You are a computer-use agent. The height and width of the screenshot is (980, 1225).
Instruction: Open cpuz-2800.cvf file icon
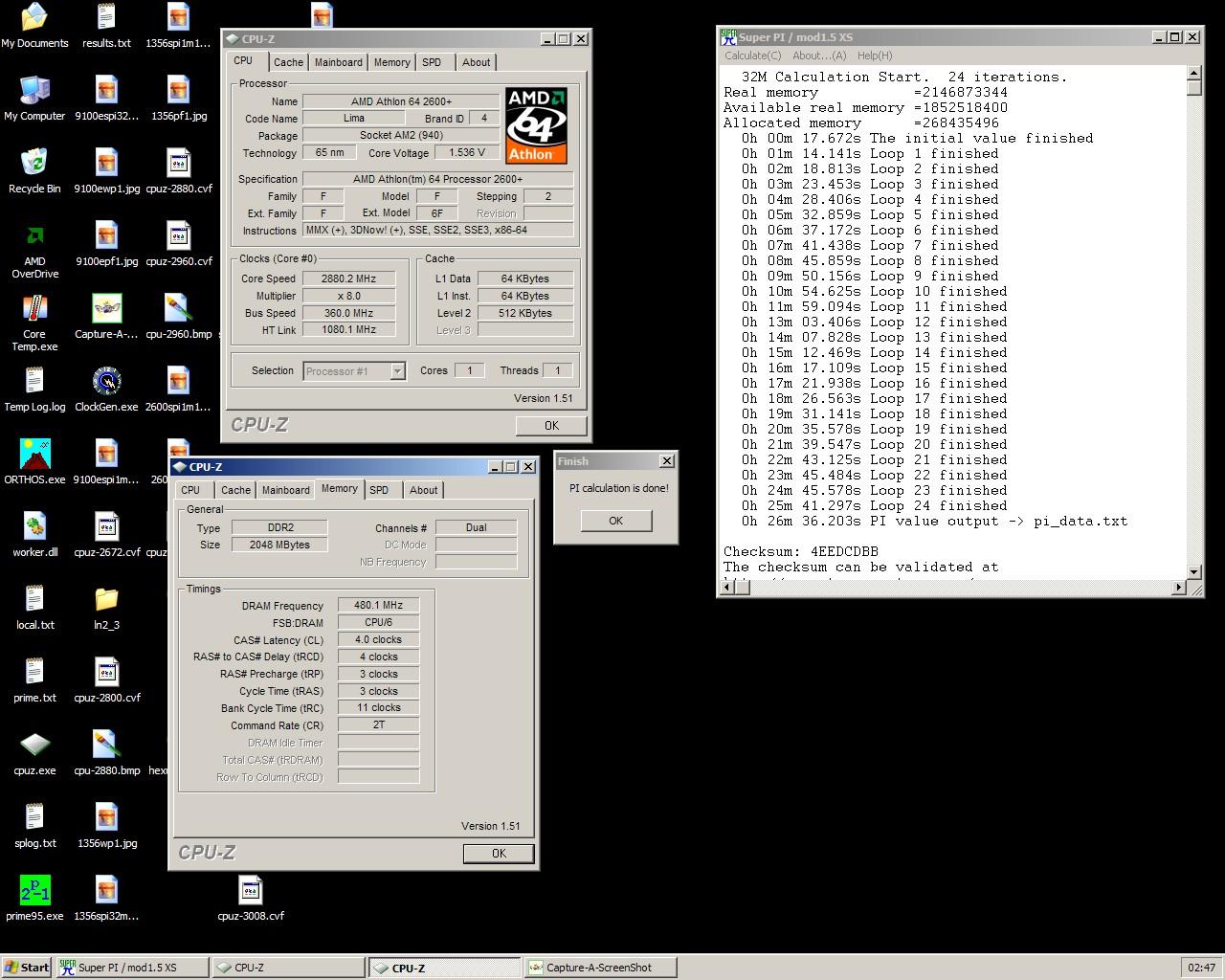[106, 679]
